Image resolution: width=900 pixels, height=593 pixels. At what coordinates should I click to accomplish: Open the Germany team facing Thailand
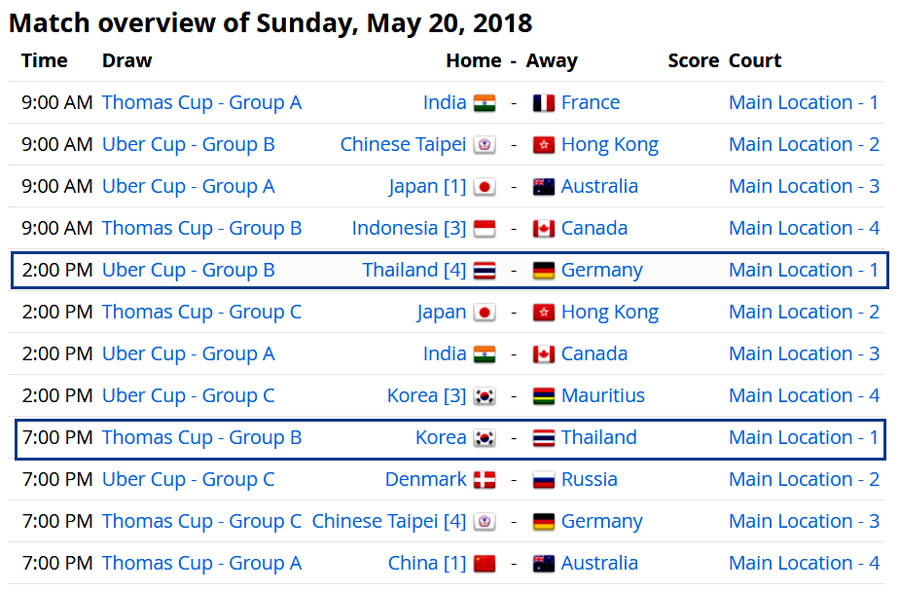coord(602,270)
